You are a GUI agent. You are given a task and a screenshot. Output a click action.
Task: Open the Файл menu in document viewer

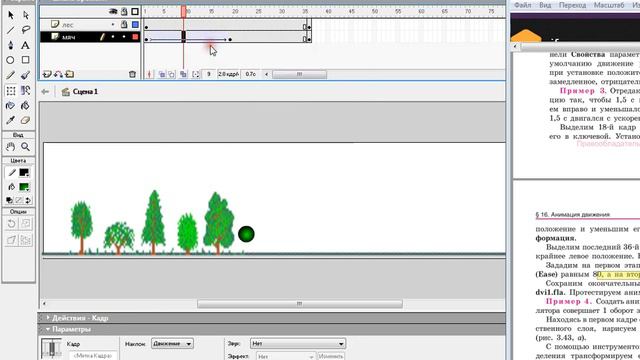pos(522,5)
